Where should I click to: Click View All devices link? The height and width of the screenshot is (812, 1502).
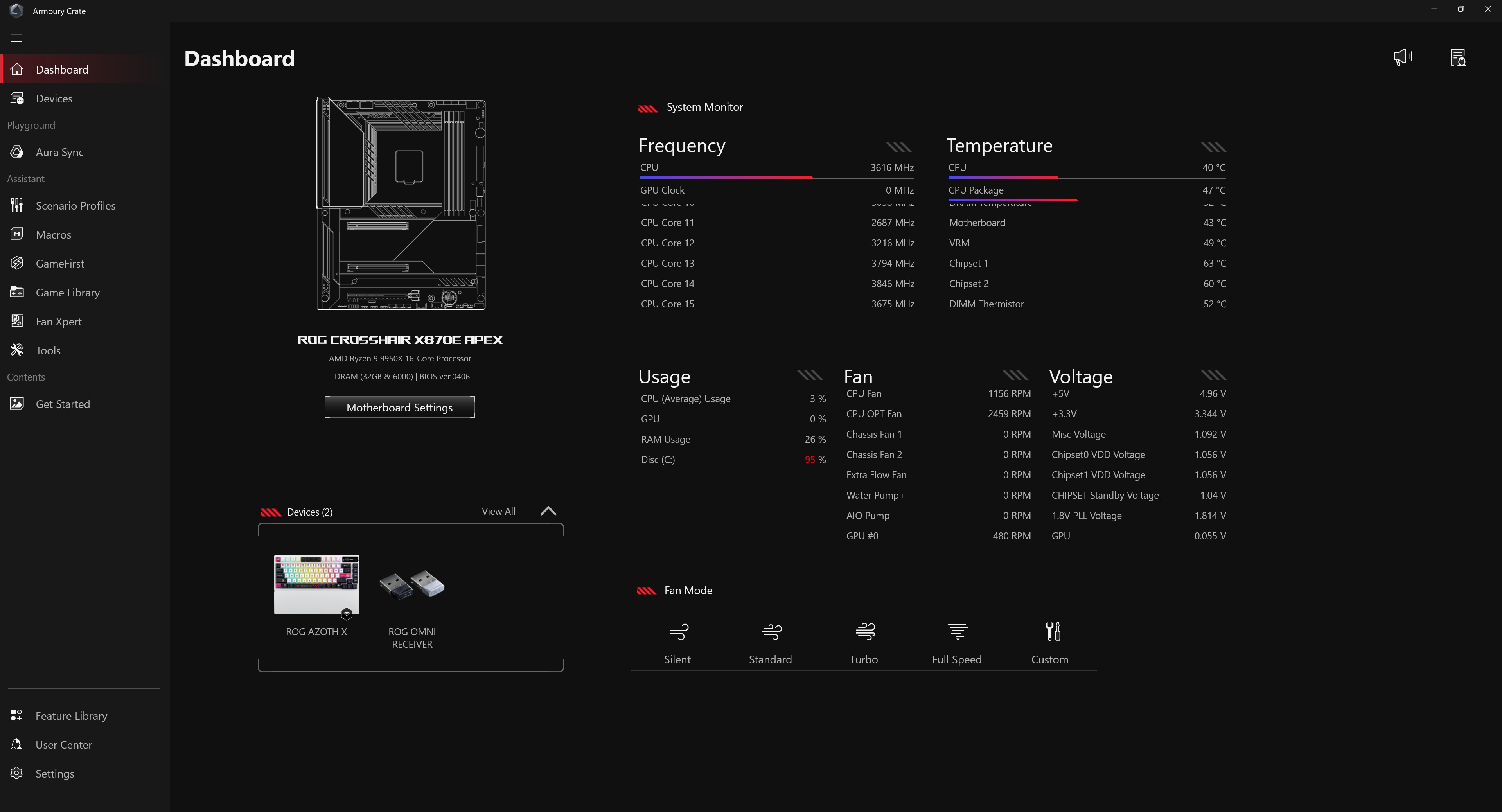click(498, 511)
